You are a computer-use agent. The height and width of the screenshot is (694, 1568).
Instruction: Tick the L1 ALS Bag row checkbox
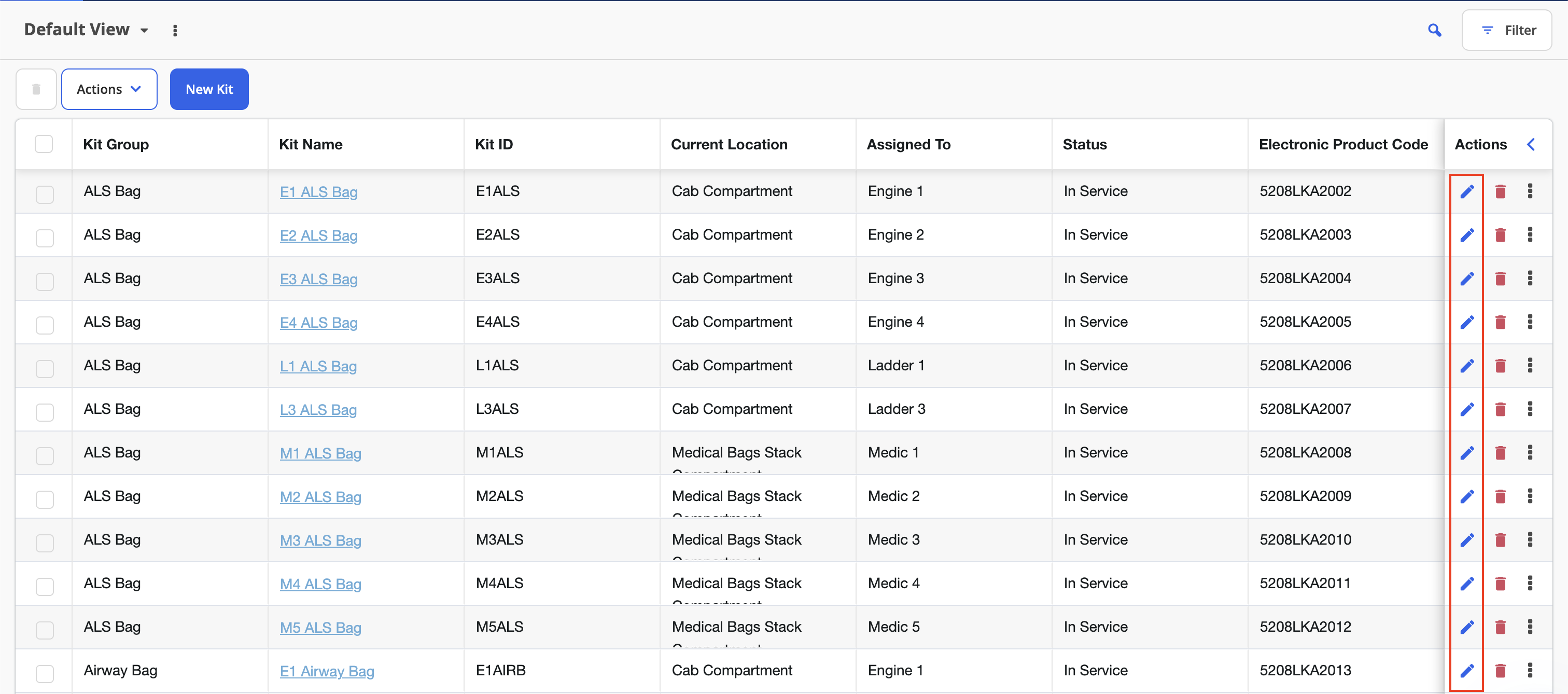pos(45,368)
